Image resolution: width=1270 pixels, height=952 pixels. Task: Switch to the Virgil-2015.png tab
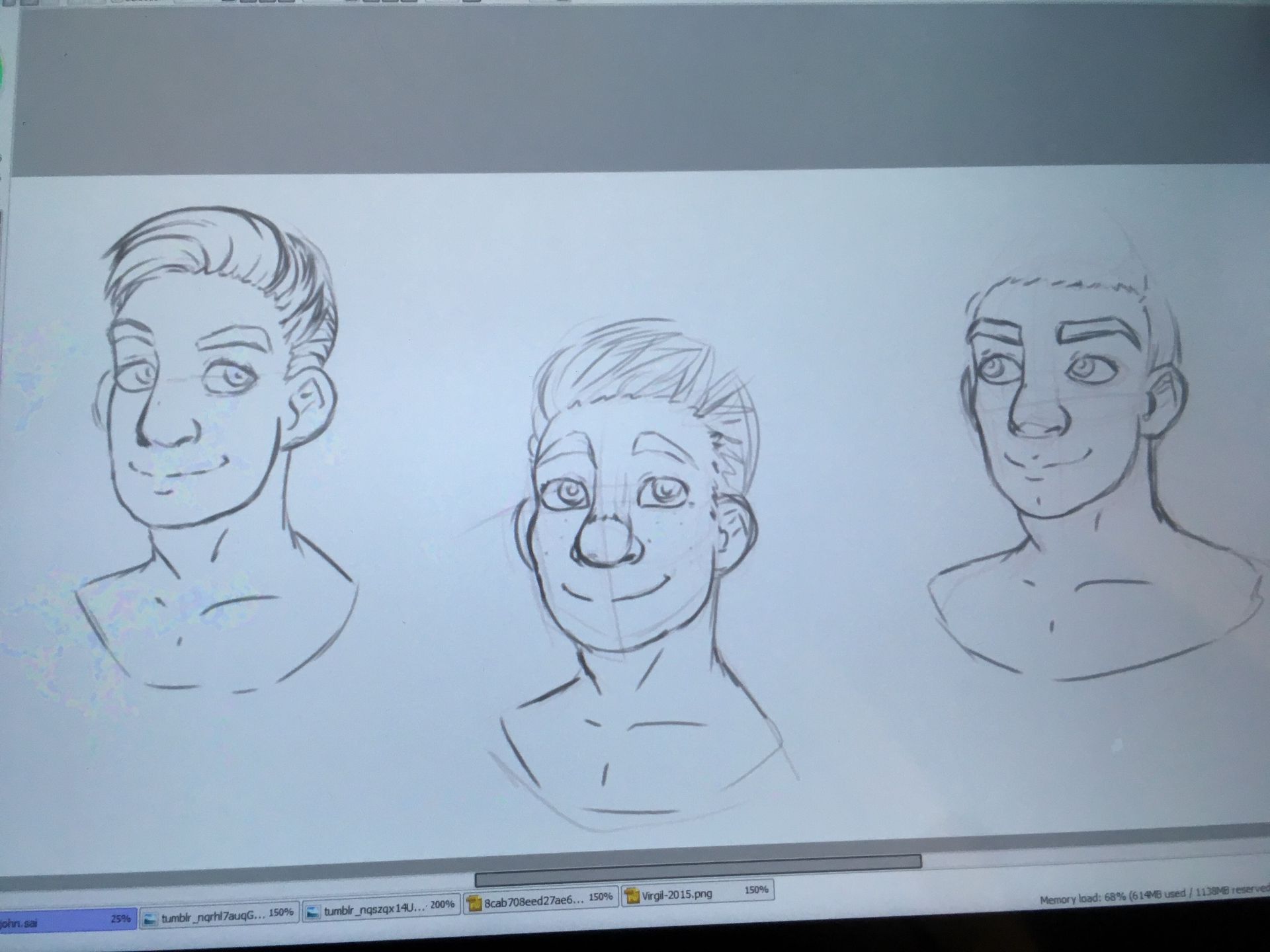pos(677,894)
